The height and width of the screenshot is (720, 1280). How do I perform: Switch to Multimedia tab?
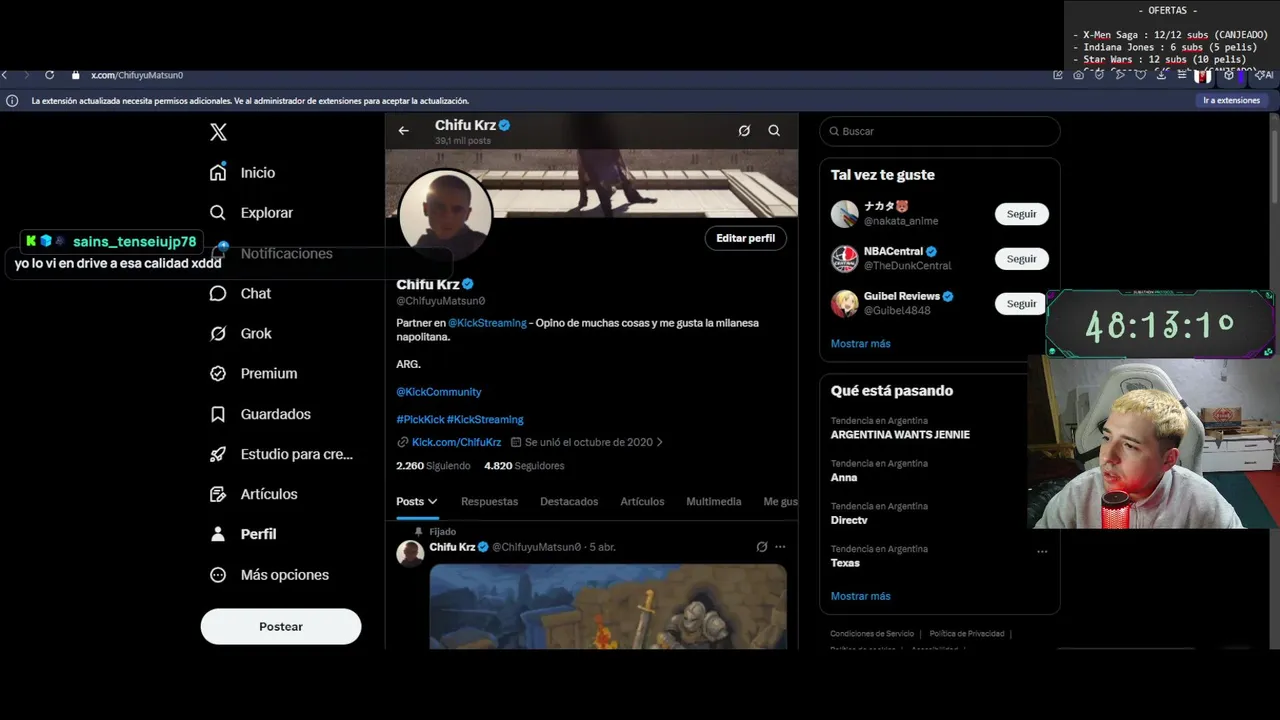714,501
